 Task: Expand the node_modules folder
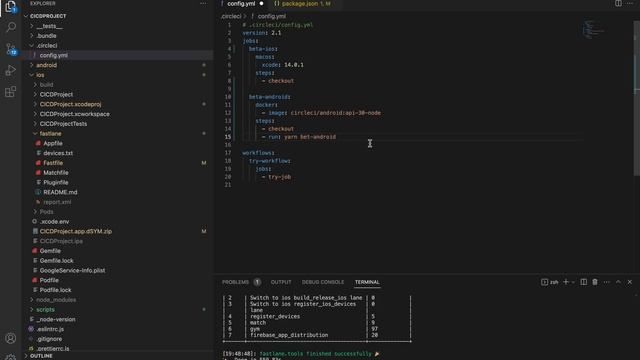tap(56, 300)
